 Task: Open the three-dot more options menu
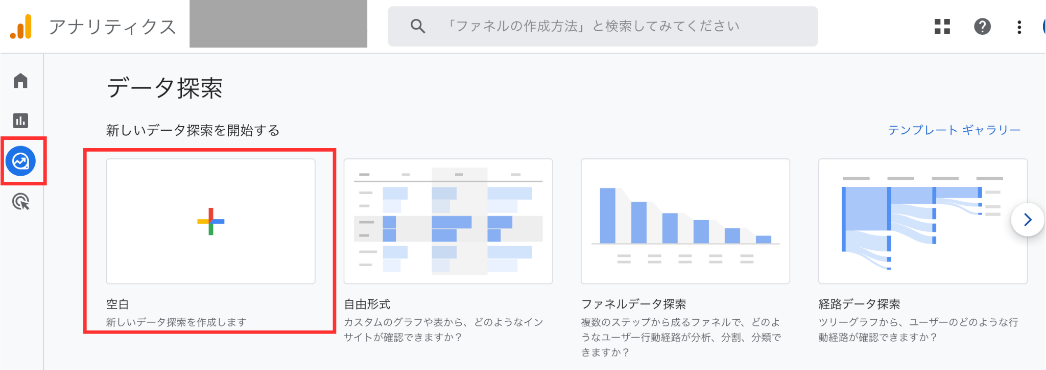pos(1019,27)
